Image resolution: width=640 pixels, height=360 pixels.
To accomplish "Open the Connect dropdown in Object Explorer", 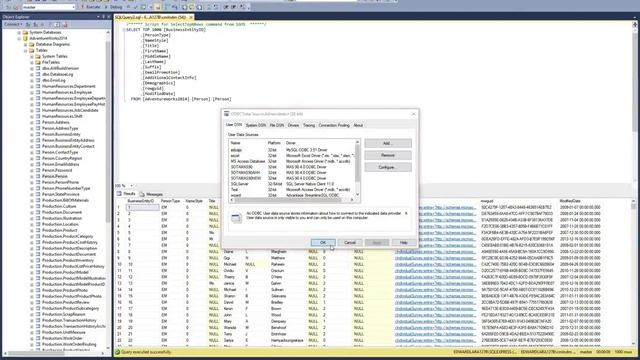I will point(12,24).
